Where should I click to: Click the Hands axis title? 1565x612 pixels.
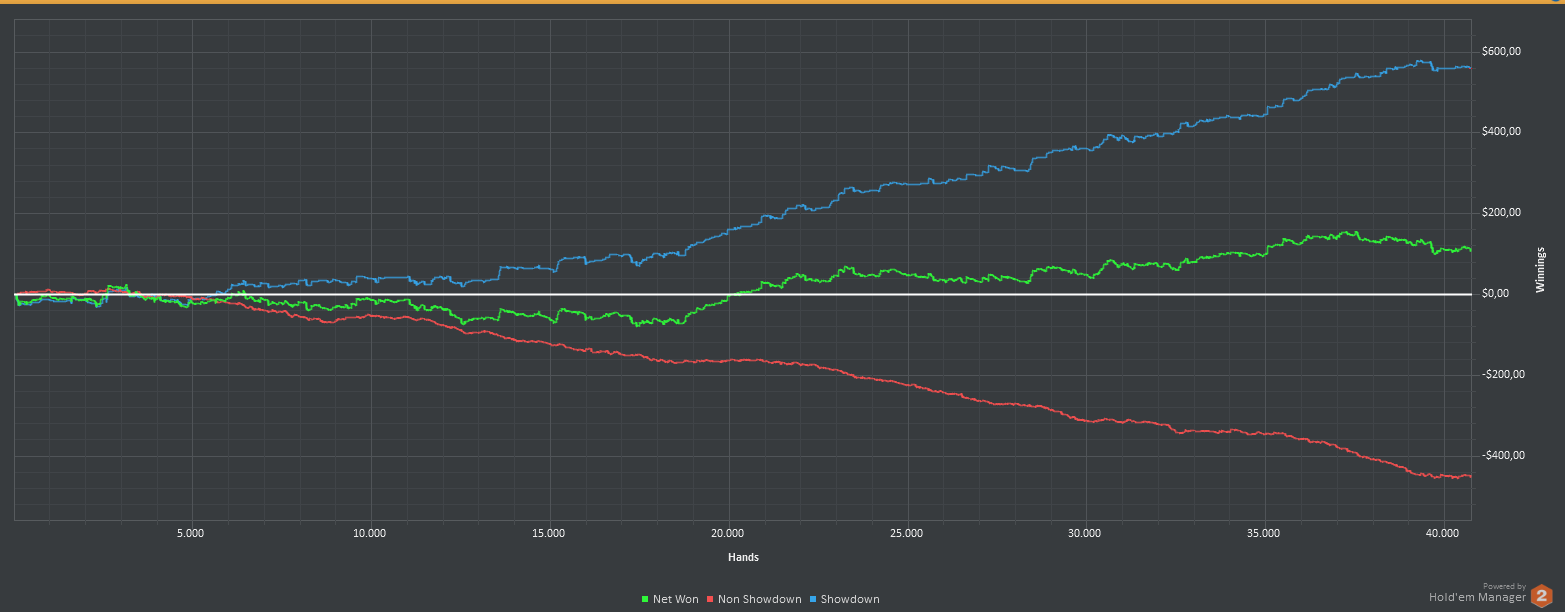click(x=742, y=557)
